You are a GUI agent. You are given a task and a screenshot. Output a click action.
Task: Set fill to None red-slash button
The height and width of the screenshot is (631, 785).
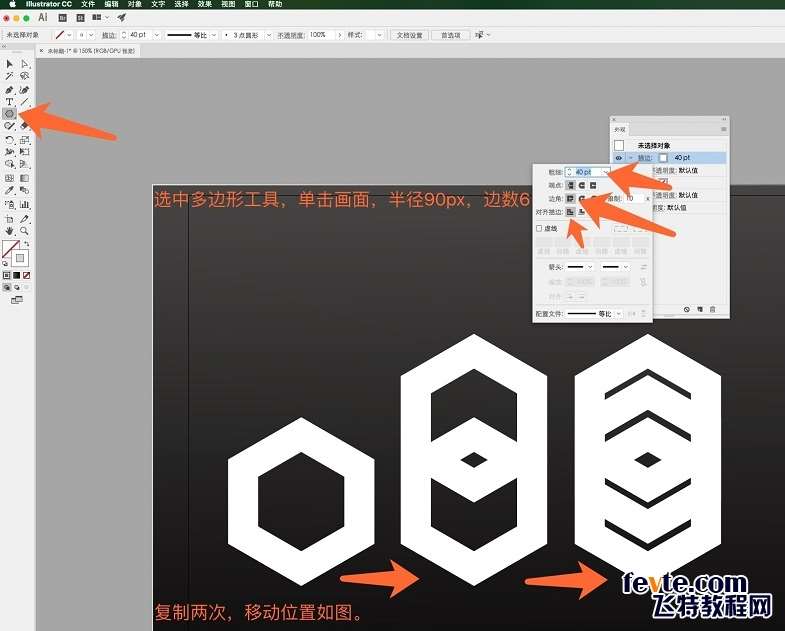[27, 275]
